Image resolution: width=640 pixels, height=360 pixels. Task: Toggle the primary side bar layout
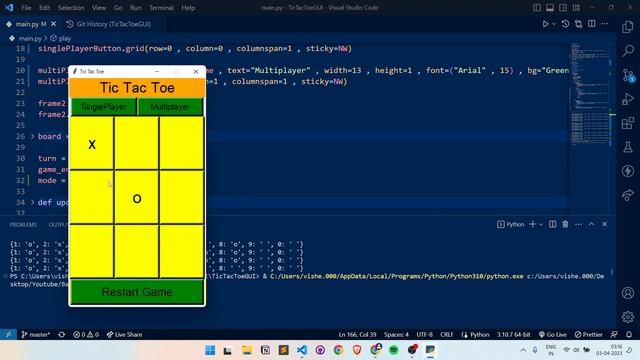pyautogui.click(x=537, y=8)
